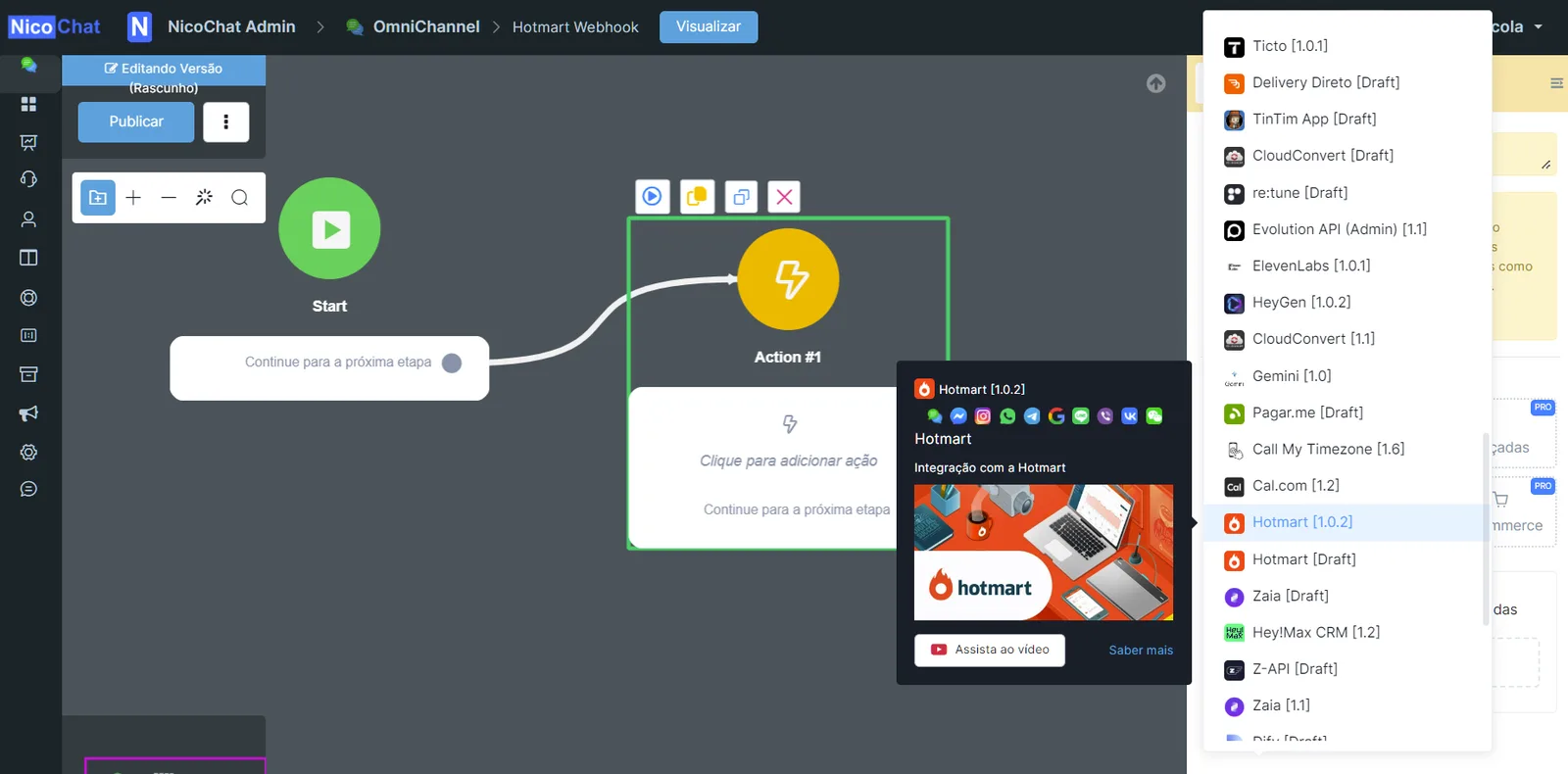Select Delivery Direto [Draft] from the list
The width and height of the screenshot is (1568, 774).
point(1347,82)
